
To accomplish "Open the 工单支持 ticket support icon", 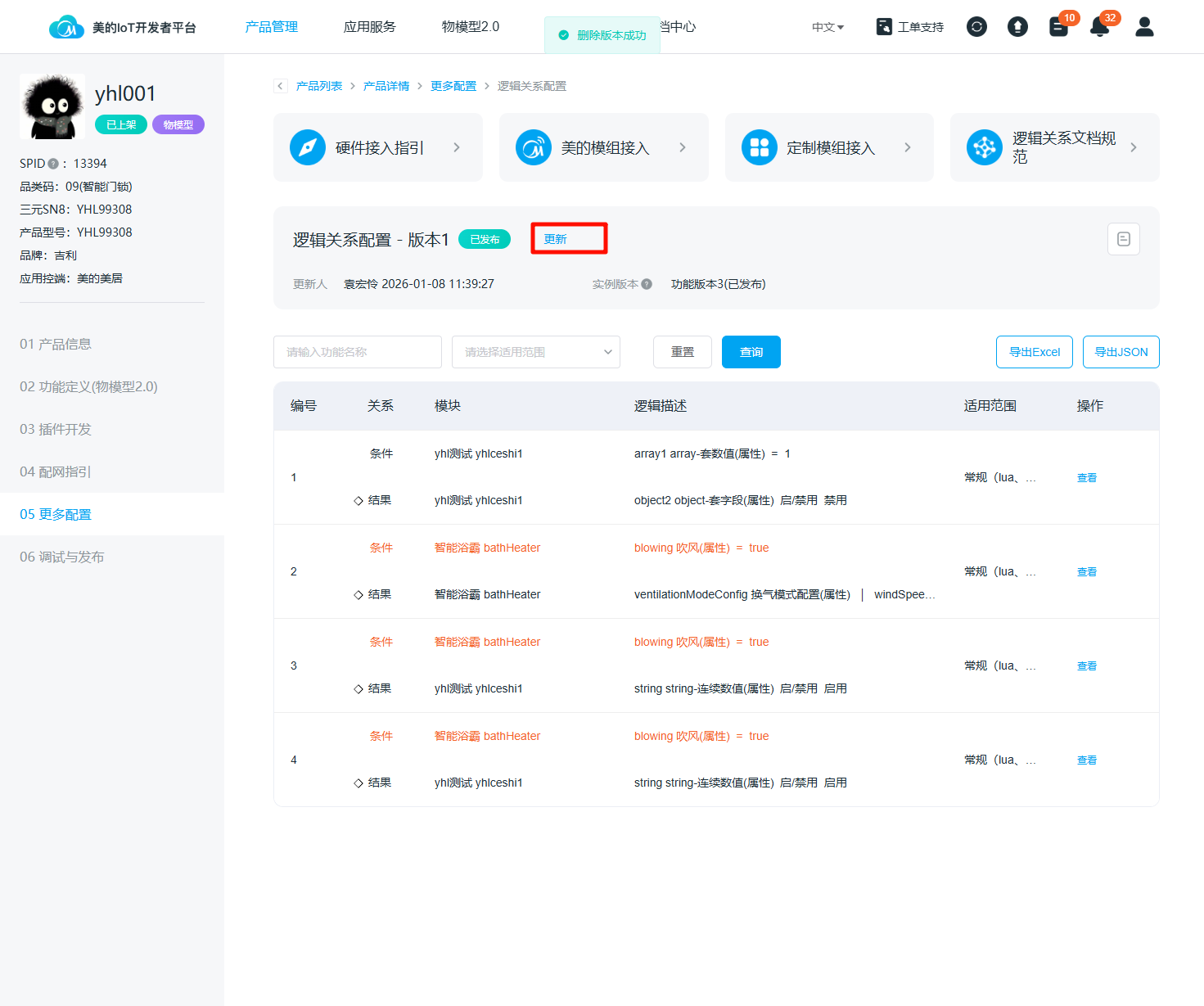I will tap(884, 27).
